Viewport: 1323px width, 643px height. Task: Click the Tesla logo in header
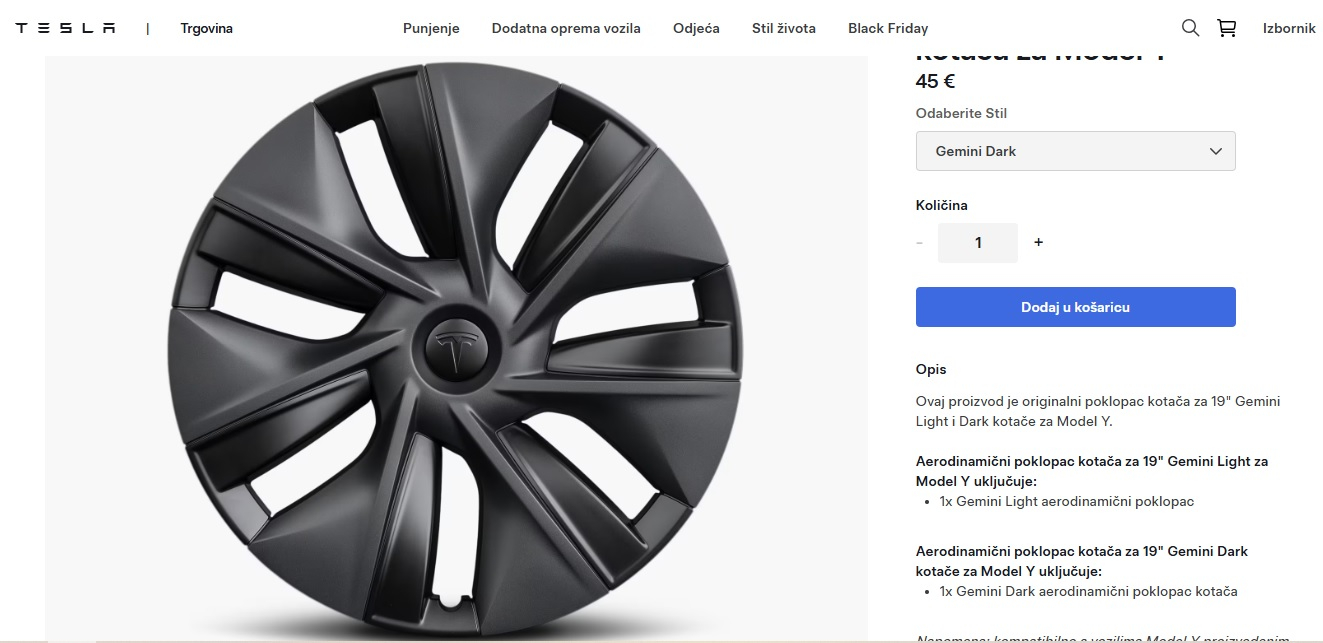tap(65, 28)
